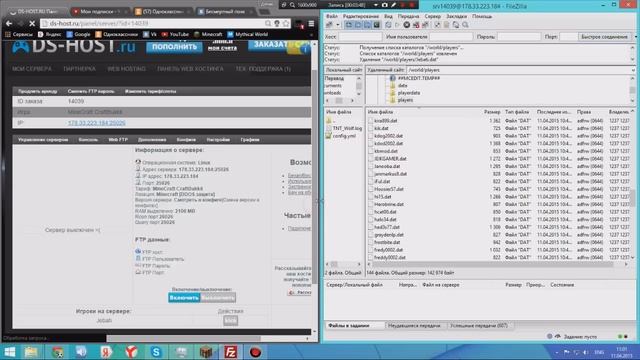Sort remote files by Размер column
The width and height of the screenshot is (640, 360).
[492, 111]
